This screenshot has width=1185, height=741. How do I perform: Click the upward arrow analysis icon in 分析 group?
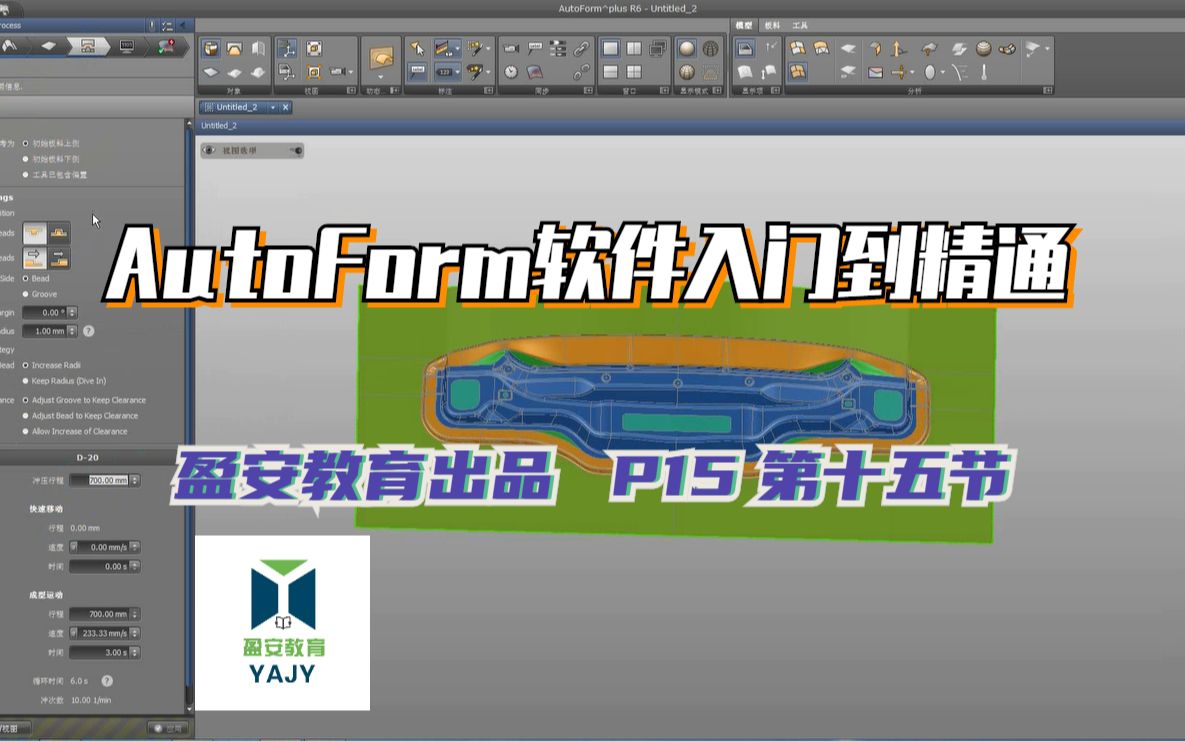click(896, 48)
